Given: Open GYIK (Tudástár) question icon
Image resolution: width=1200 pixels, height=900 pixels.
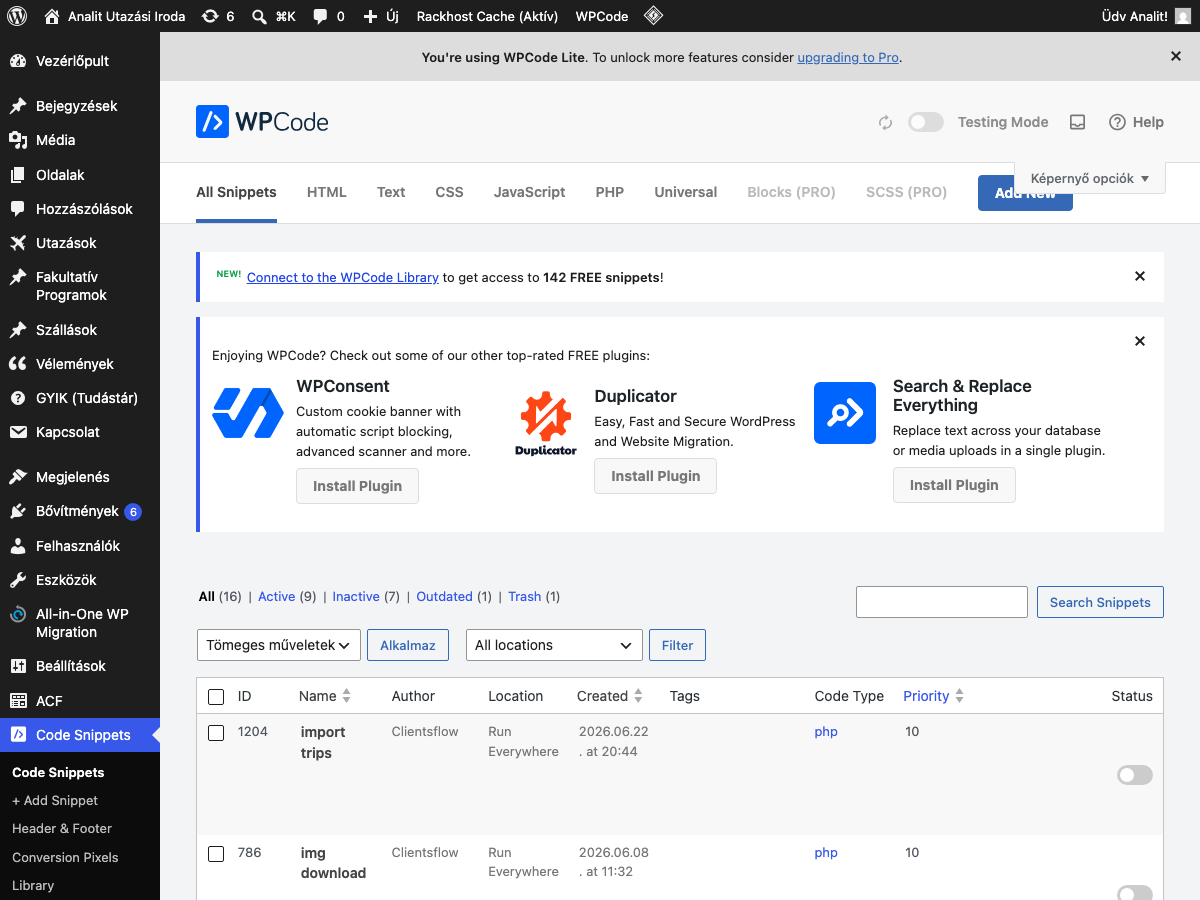Looking at the screenshot, I should click(18, 398).
